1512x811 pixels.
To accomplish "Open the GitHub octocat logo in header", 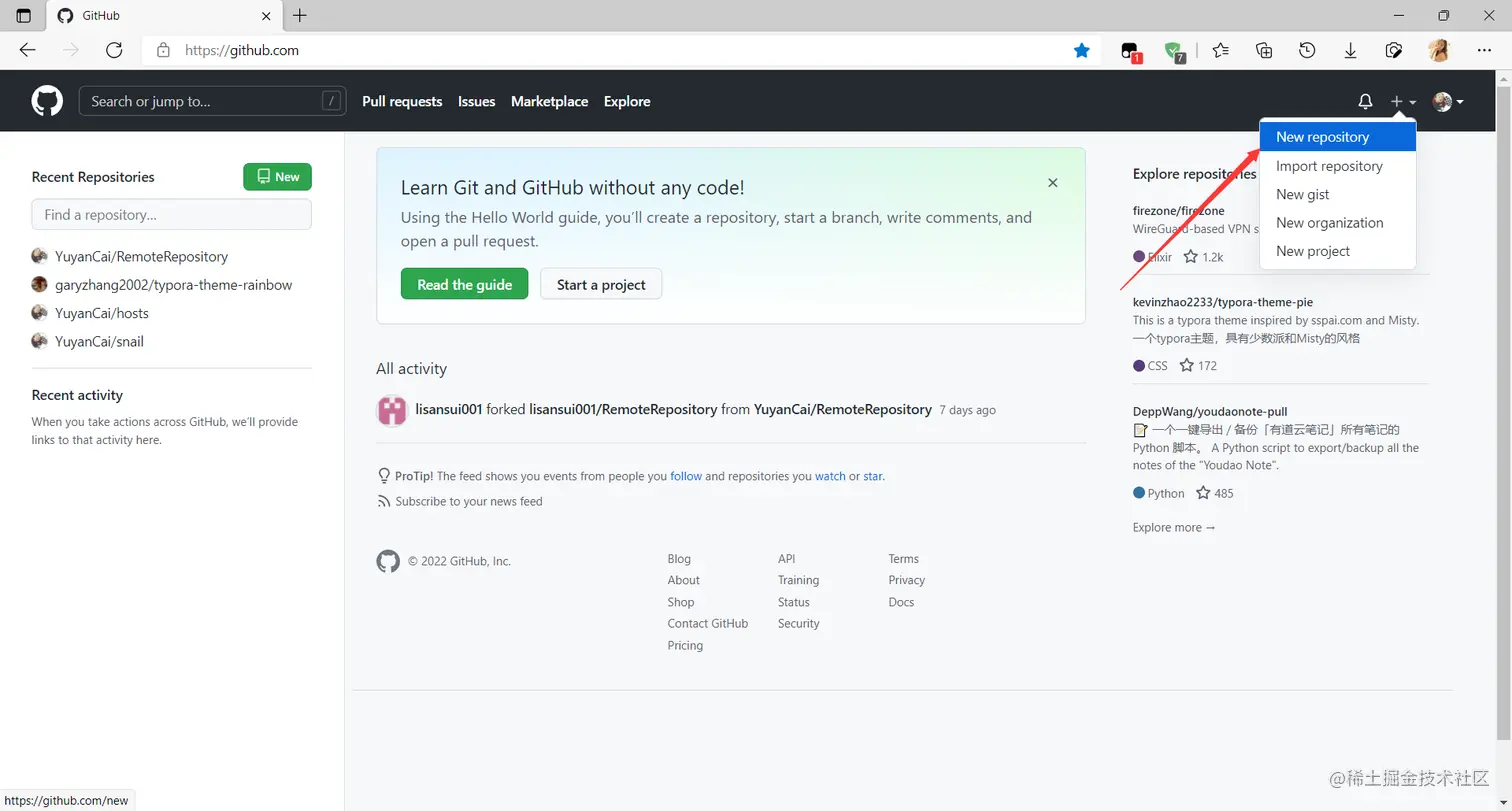I will tap(47, 101).
